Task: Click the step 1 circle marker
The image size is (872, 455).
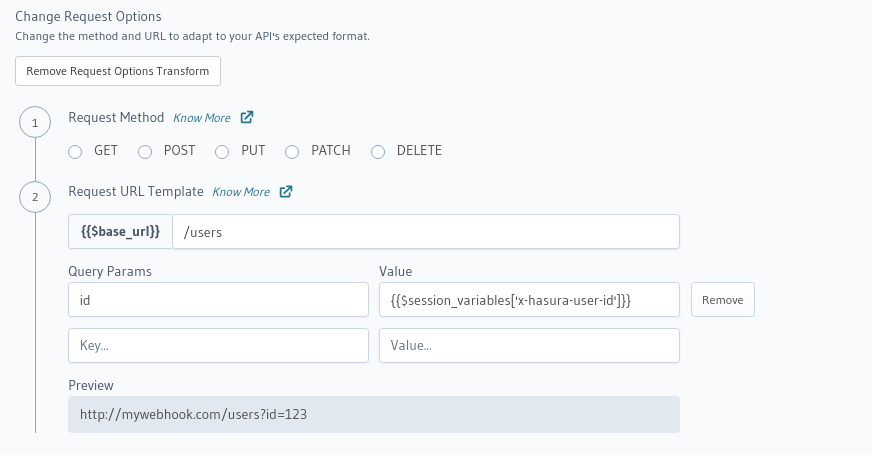Action: 35,123
